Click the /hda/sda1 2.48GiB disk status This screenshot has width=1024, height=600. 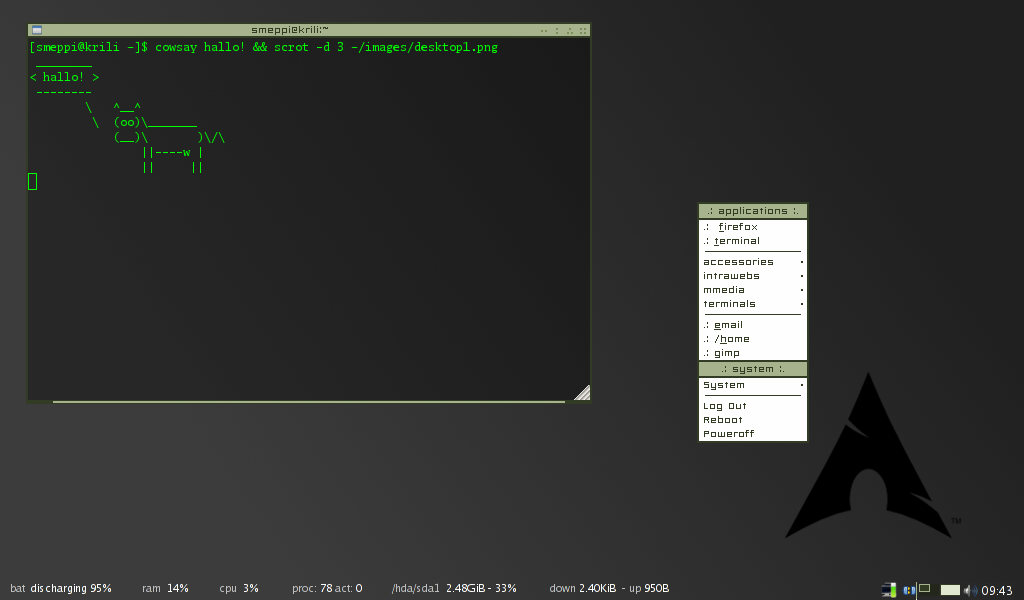click(454, 588)
